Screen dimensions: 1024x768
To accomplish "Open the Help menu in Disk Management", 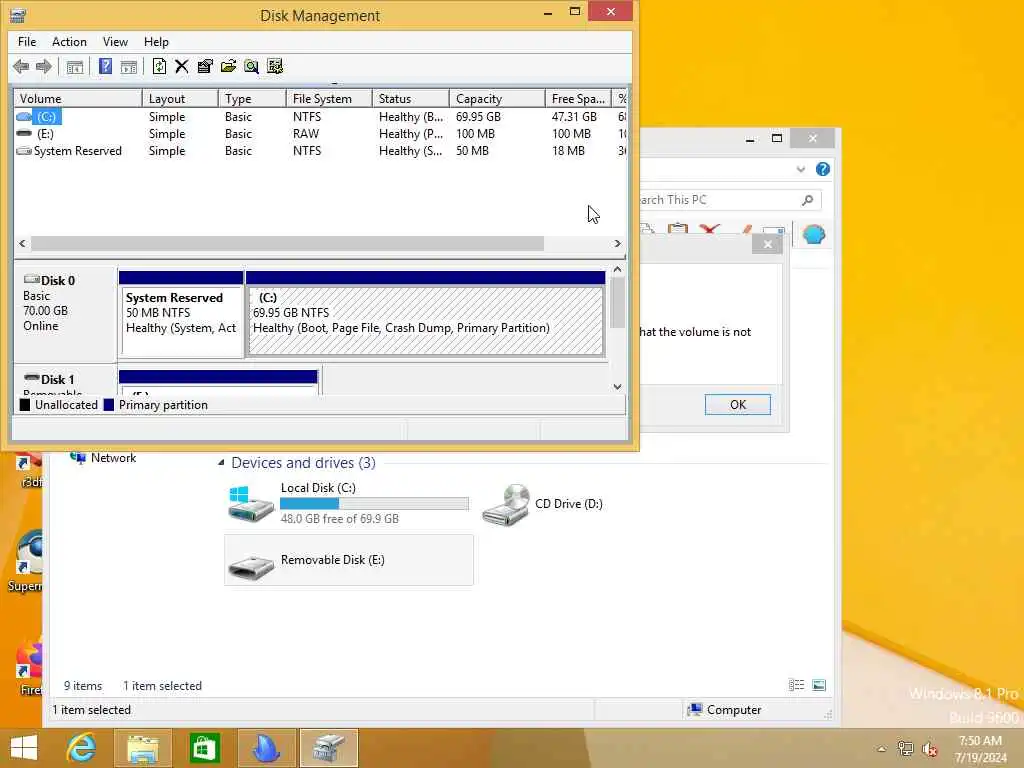I will pos(156,42).
